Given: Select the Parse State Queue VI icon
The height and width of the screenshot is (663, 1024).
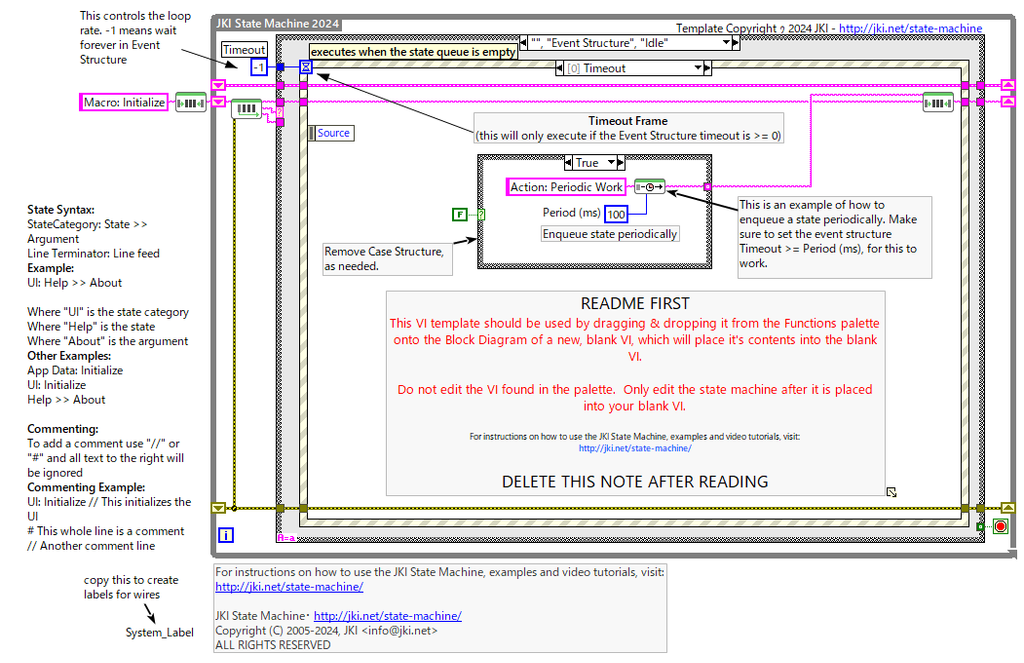Looking at the screenshot, I should pyautogui.click(x=246, y=108).
